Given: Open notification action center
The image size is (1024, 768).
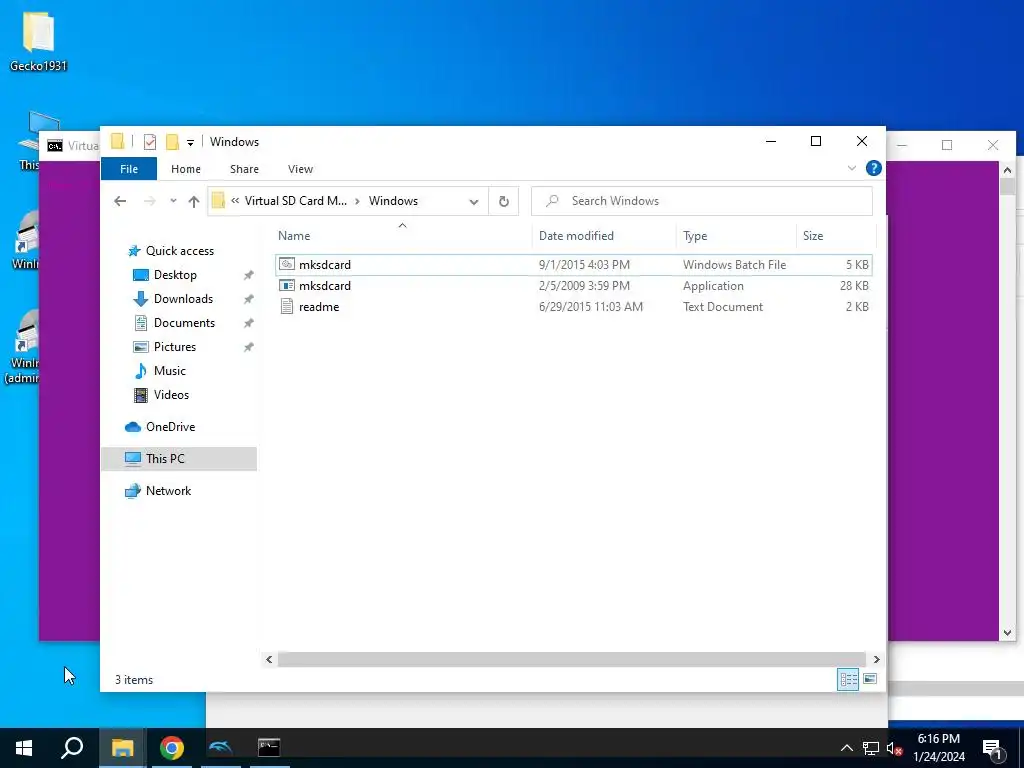Looking at the screenshot, I should point(994,749).
